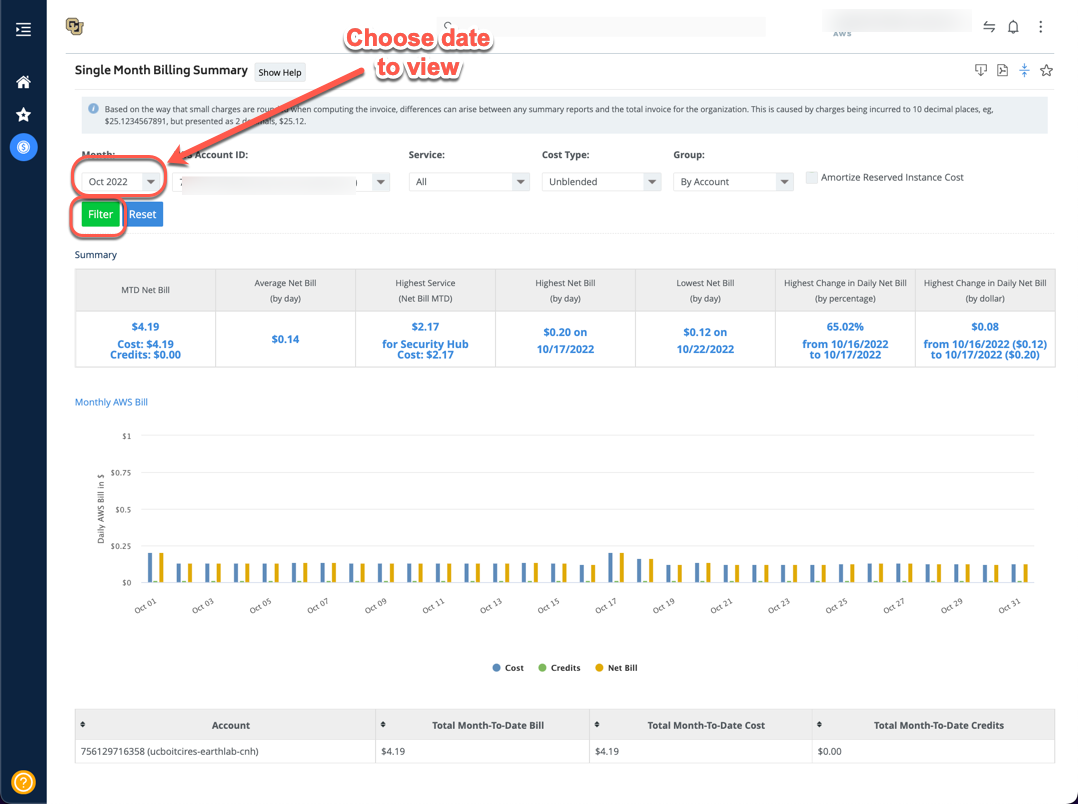Click the green Filter button

100,214
